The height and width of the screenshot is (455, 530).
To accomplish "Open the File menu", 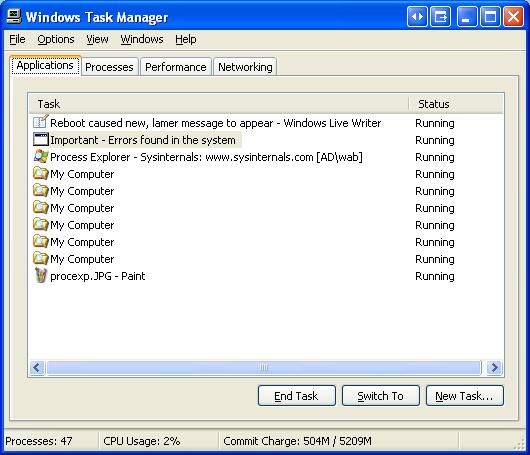I will tap(17, 39).
